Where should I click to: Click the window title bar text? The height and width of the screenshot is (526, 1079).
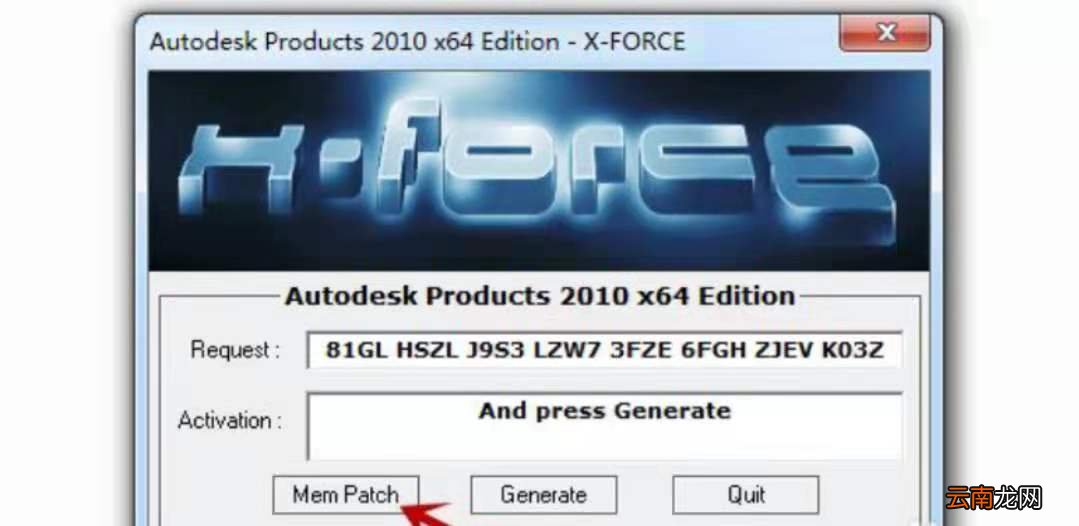[x=418, y=41]
